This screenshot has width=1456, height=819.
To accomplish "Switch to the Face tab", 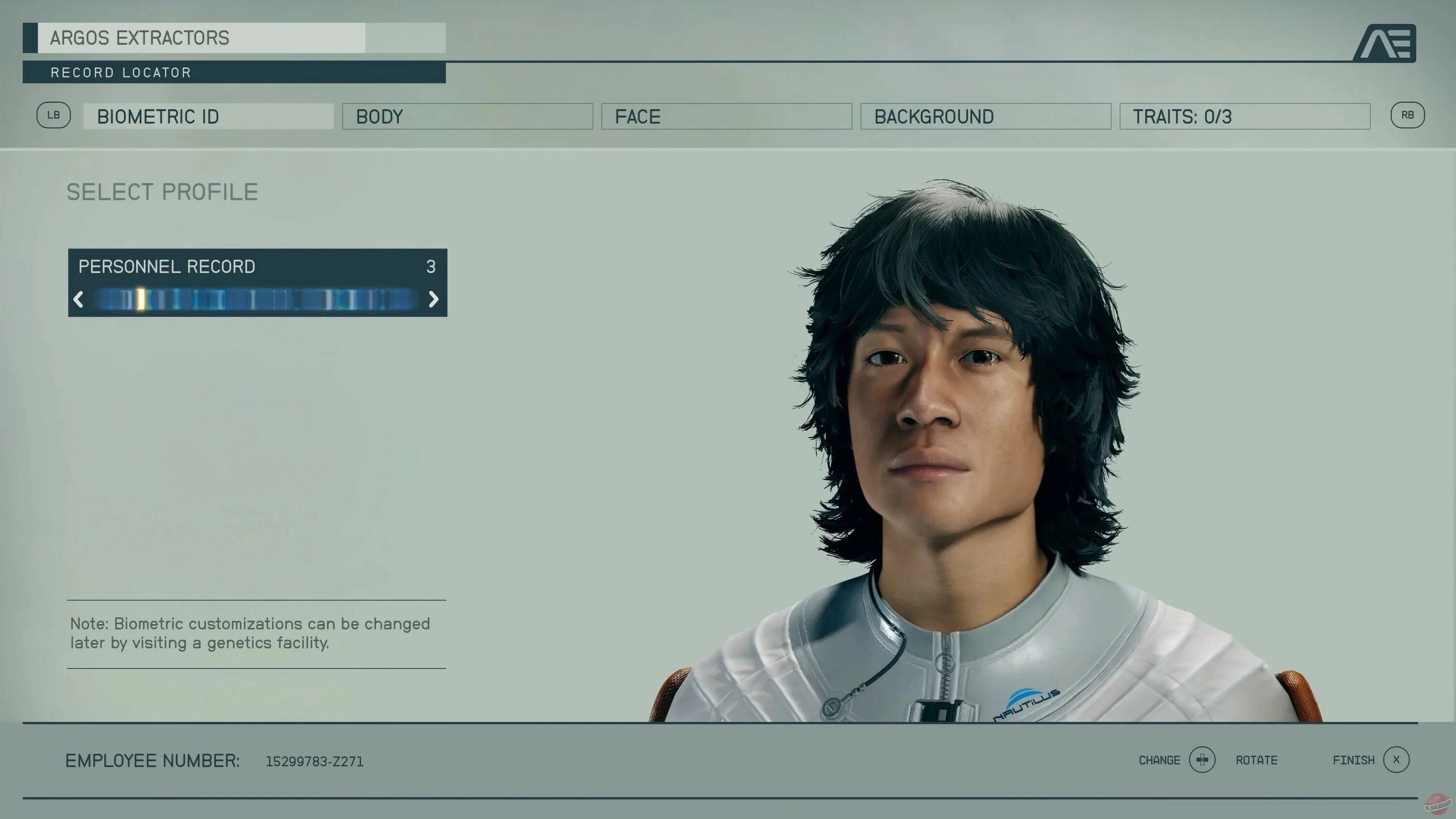I will coord(726,116).
